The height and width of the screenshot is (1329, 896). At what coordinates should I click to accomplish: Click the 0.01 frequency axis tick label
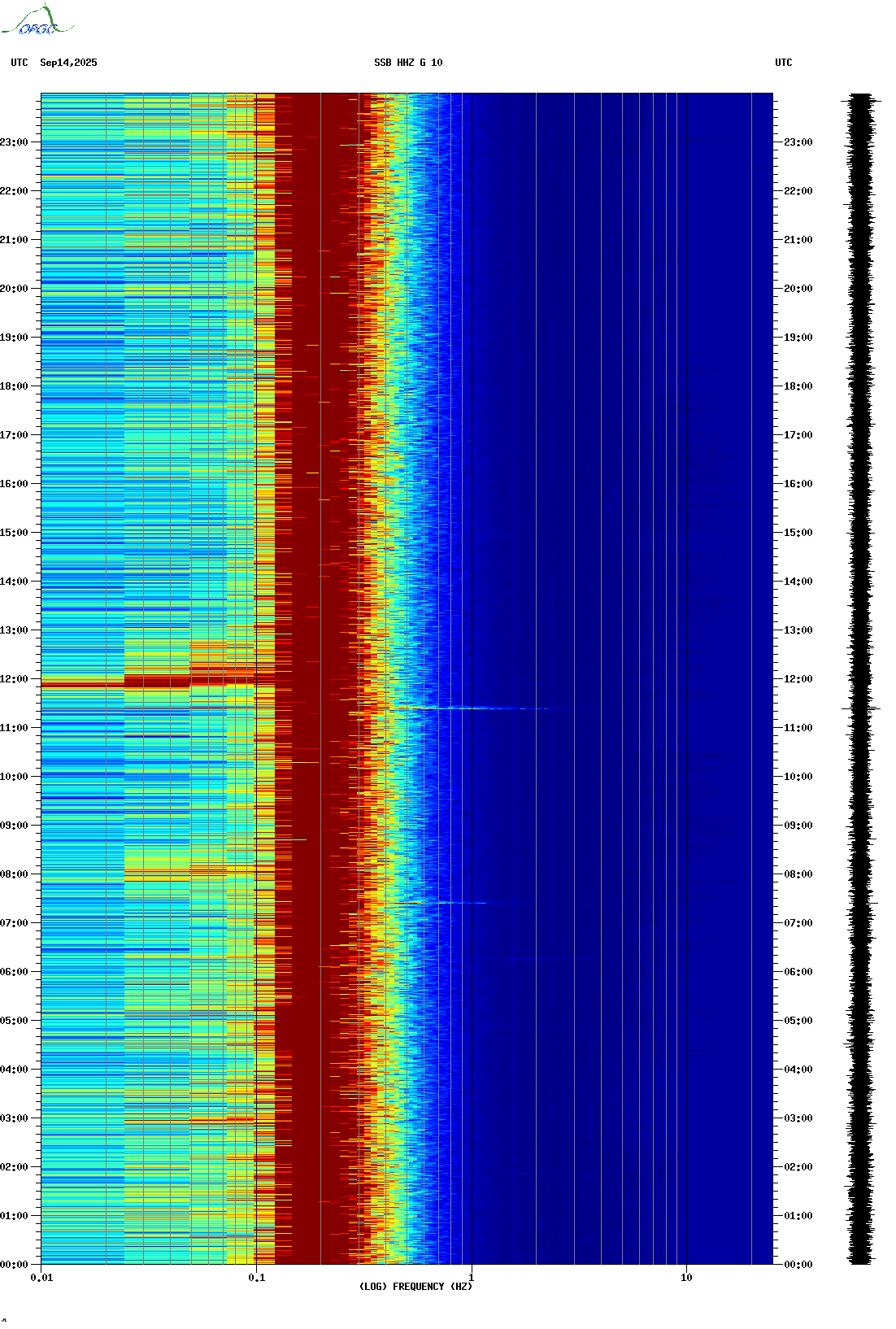tap(41, 1278)
